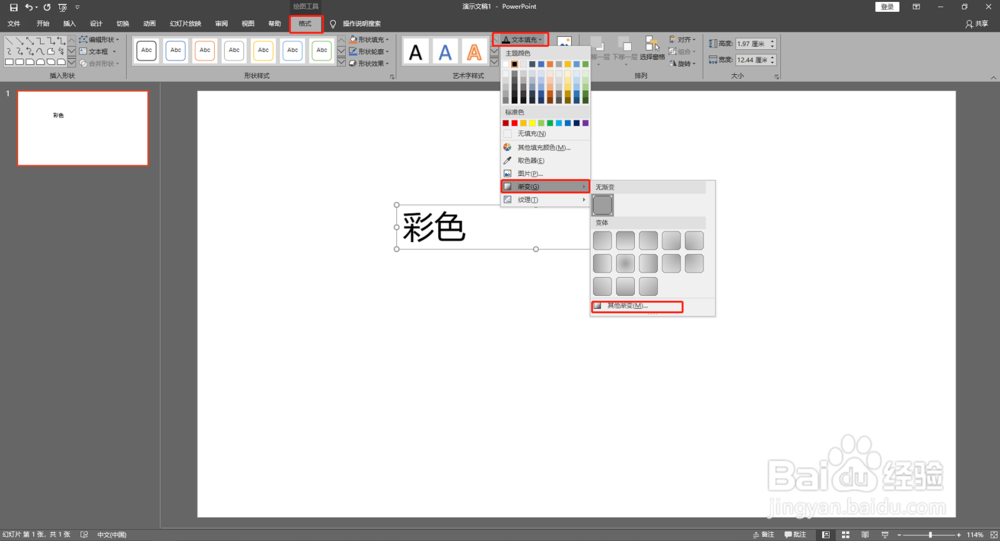Go to the 动画 tab
The height and width of the screenshot is (541, 1000).
149,24
